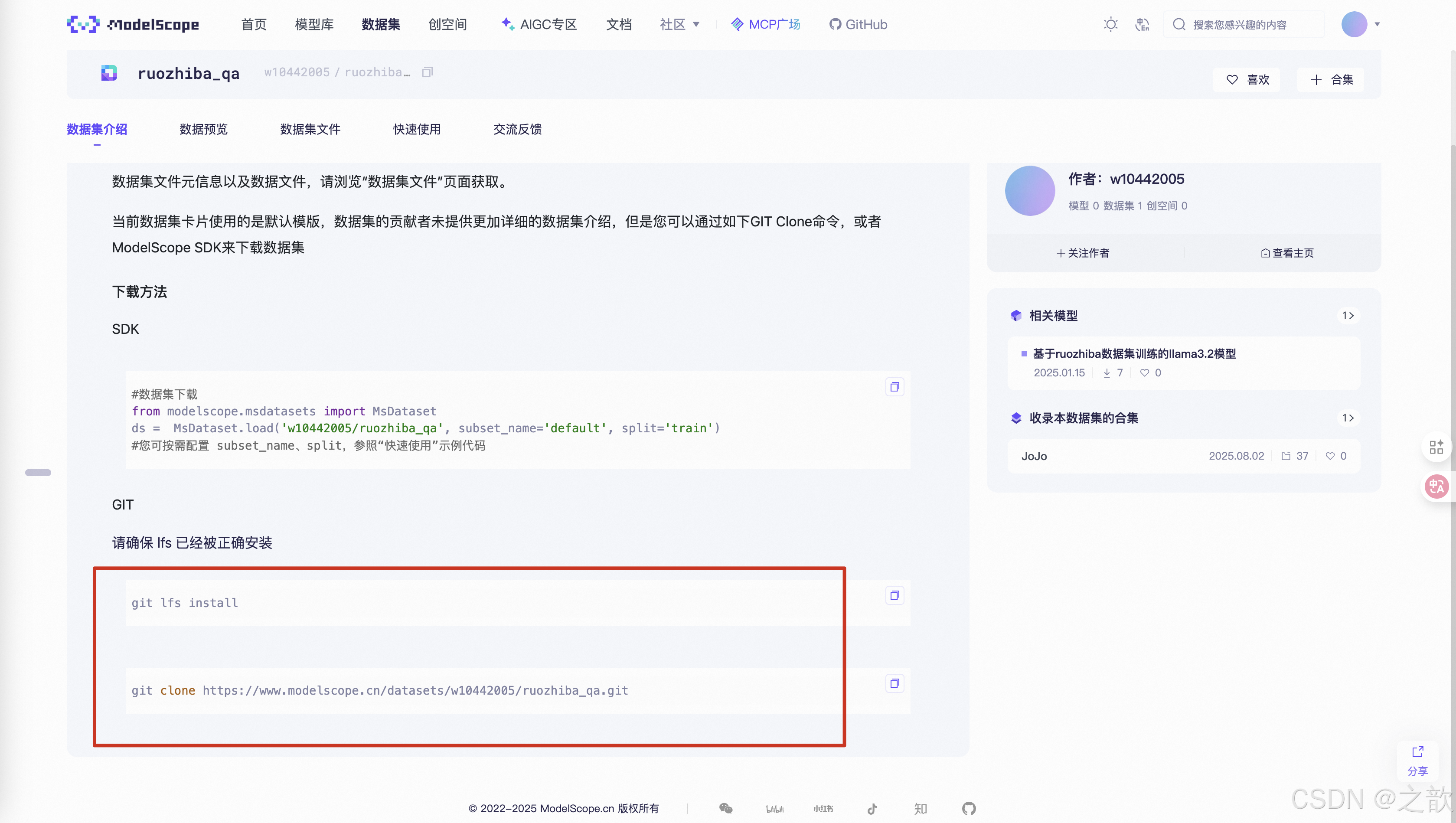Open the 模型库 navigation item

(314, 24)
